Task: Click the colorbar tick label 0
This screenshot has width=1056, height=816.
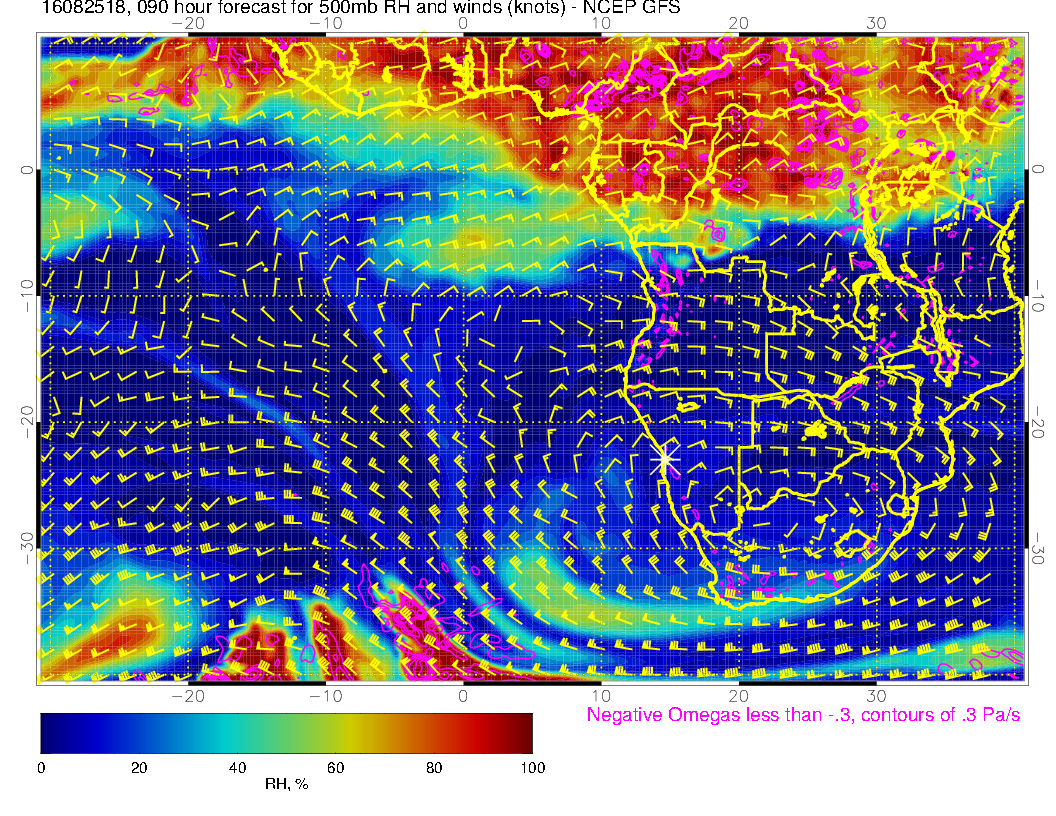Action: click(x=41, y=768)
